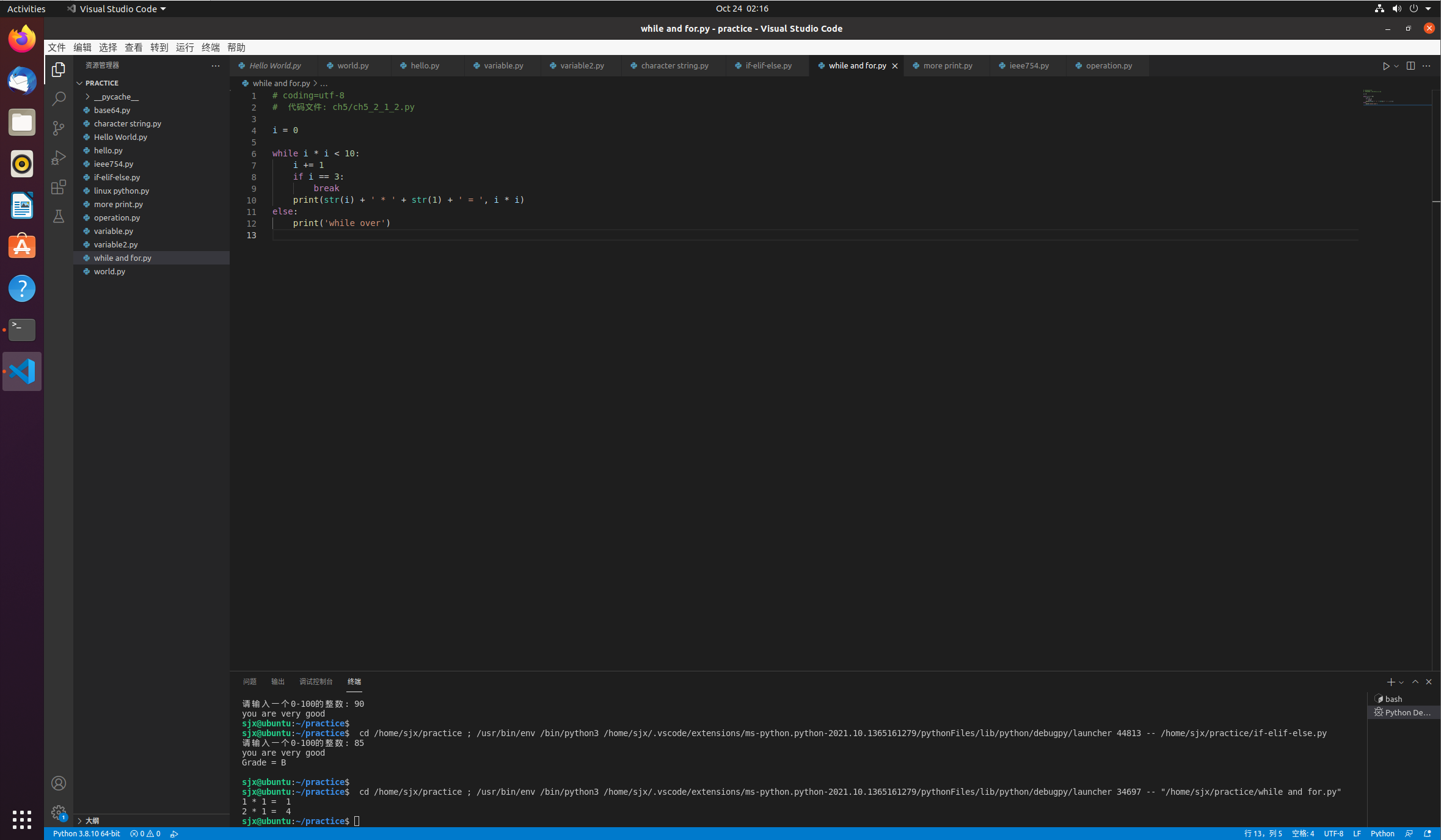Collapse the PRACTICE folder section
The image size is (1441, 840).
pyautogui.click(x=102, y=83)
